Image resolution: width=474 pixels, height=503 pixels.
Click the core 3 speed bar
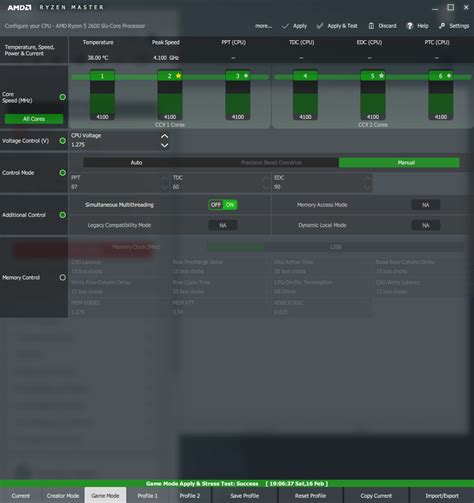(x=238, y=95)
